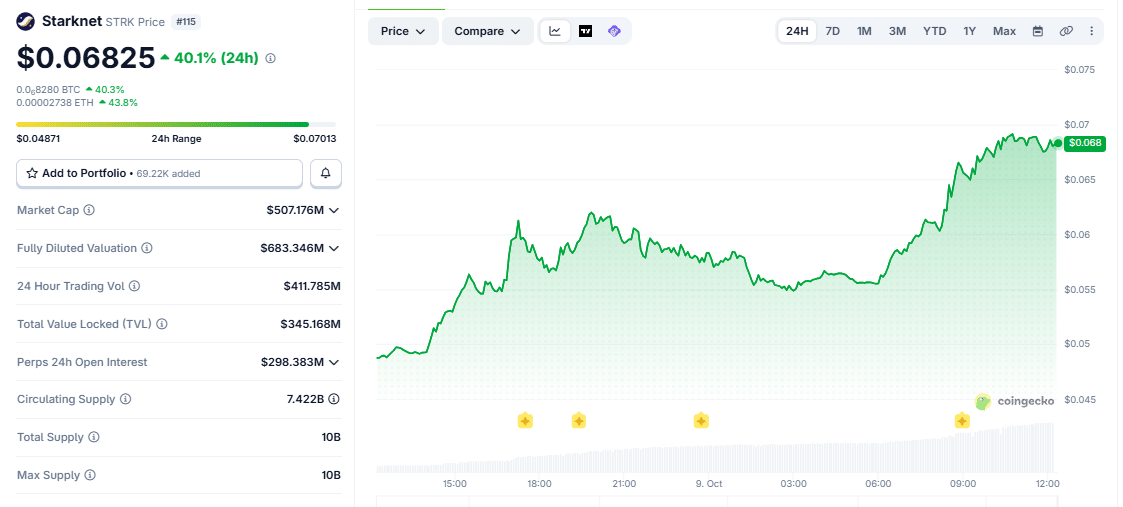Click info icon next to 7.422B value
Image resolution: width=1123 pixels, height=507 pixels.
click(x=334, y=400)
